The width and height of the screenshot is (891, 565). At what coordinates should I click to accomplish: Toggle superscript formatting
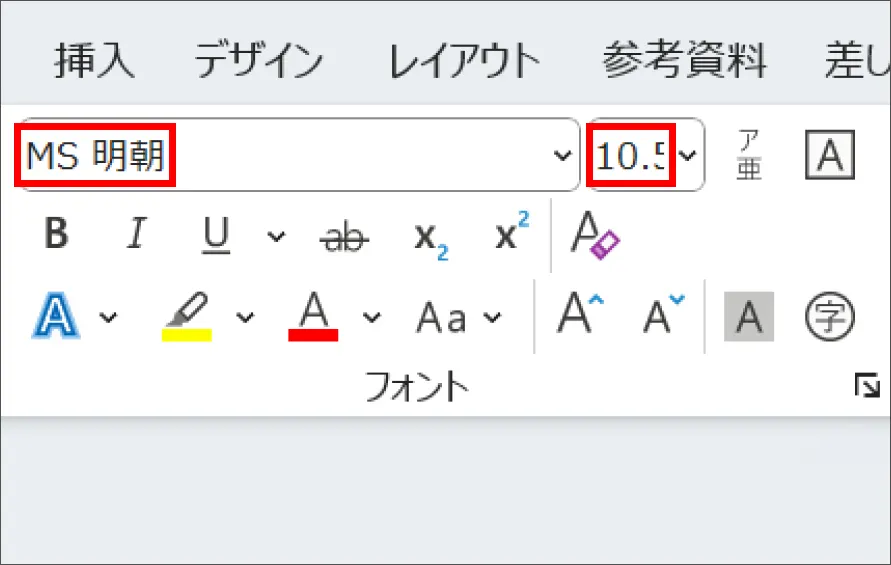click(512, 236)
